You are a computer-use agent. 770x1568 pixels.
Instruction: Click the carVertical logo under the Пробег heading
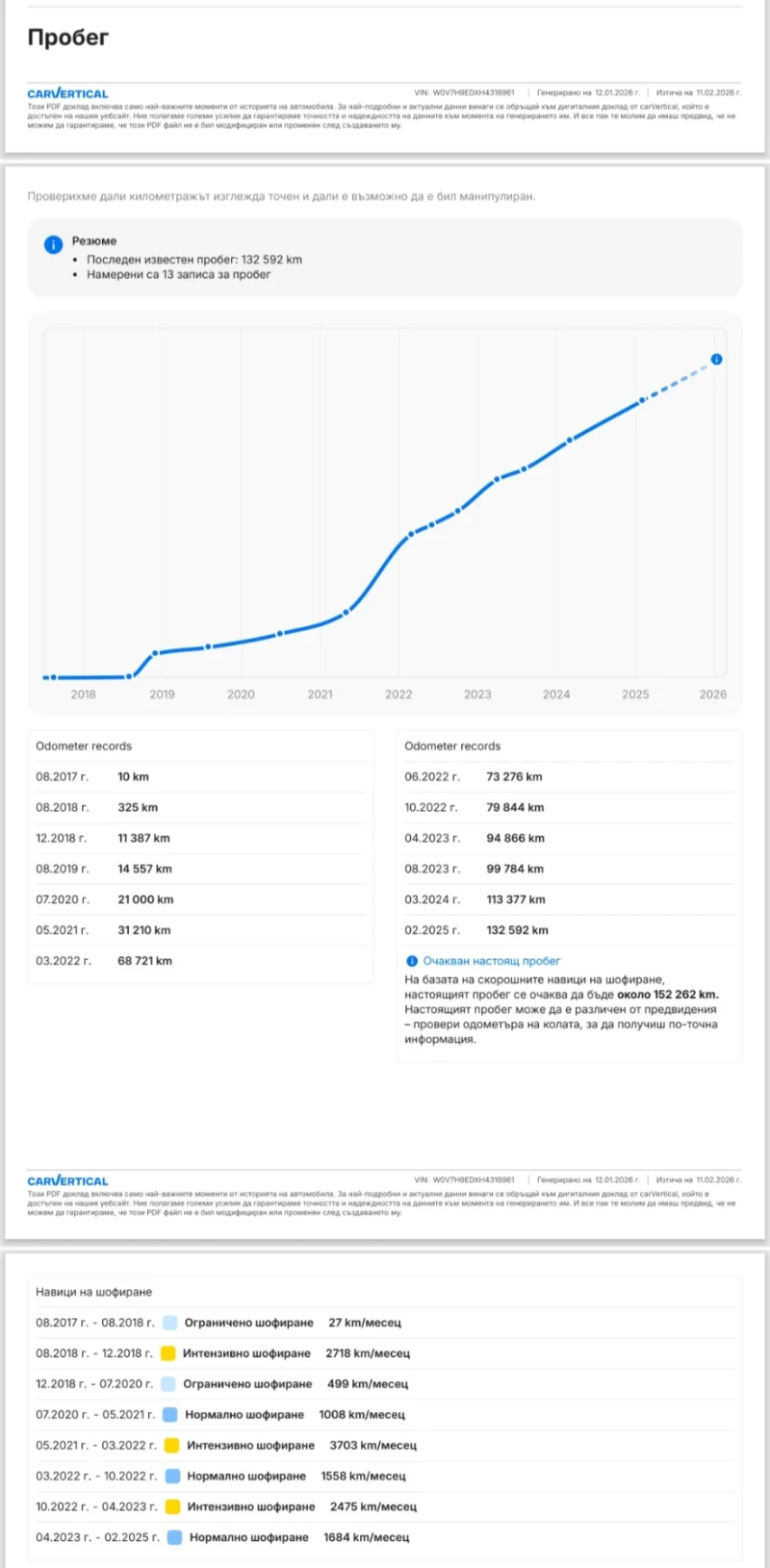point(67,93)
